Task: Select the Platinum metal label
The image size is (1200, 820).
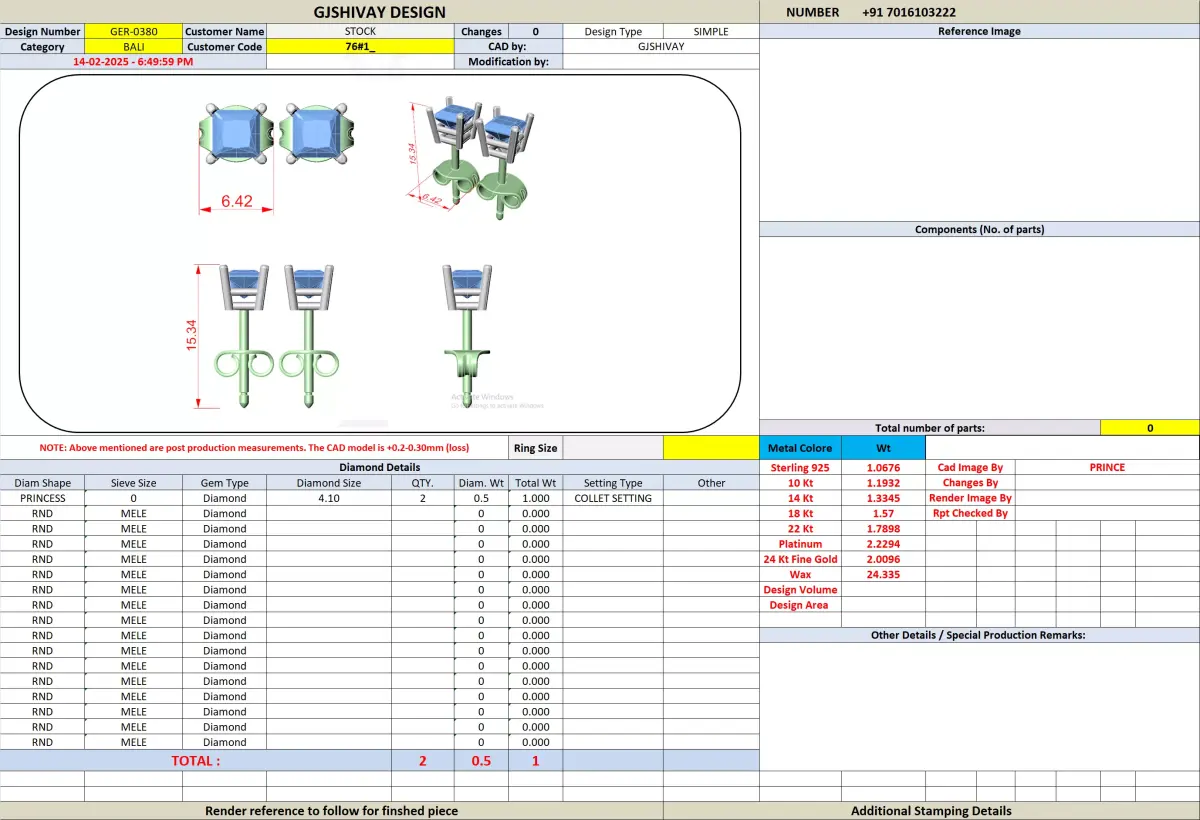Action: point(800,544)
